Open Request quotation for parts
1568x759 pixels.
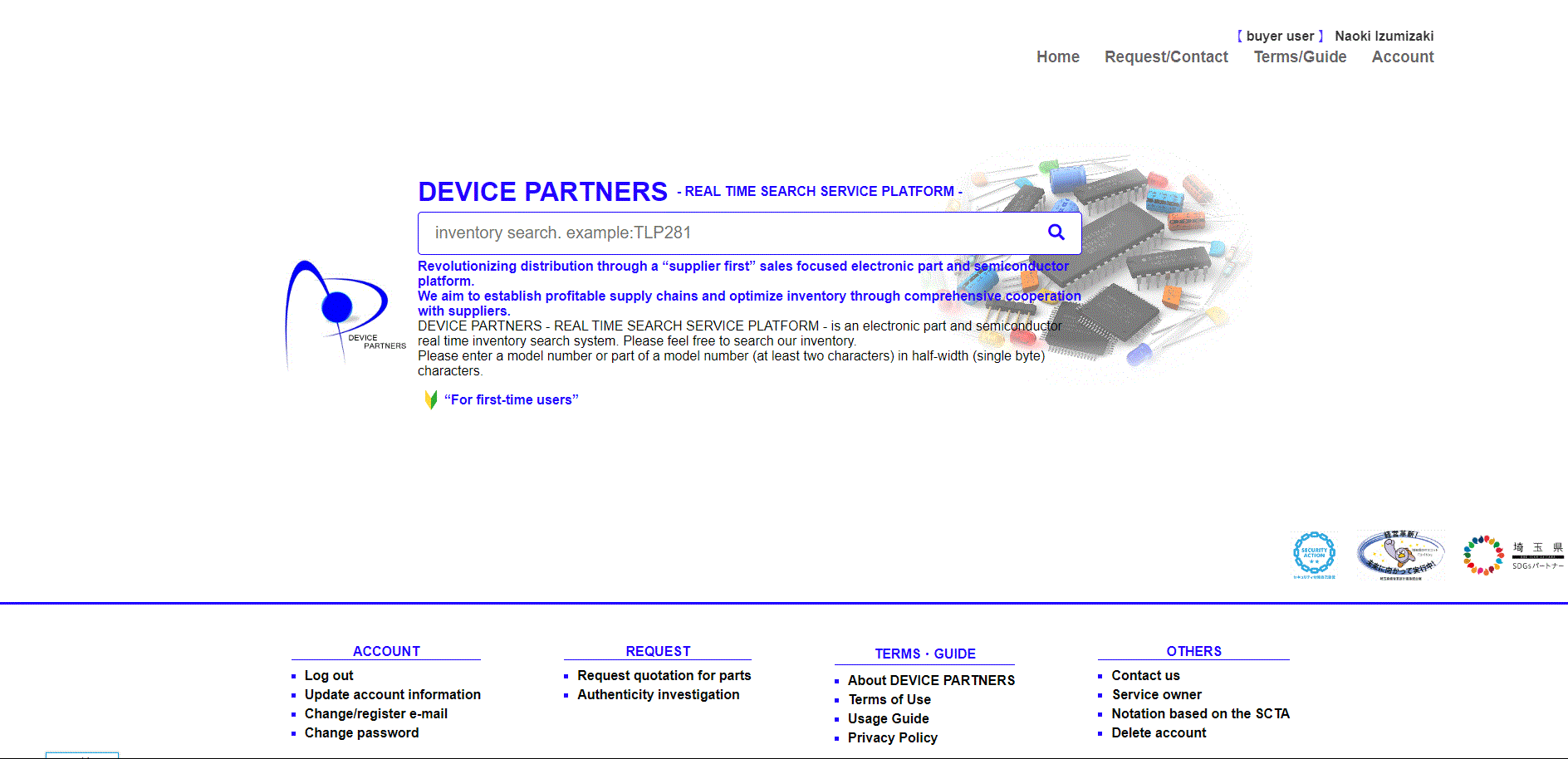(x=664, y=675)
